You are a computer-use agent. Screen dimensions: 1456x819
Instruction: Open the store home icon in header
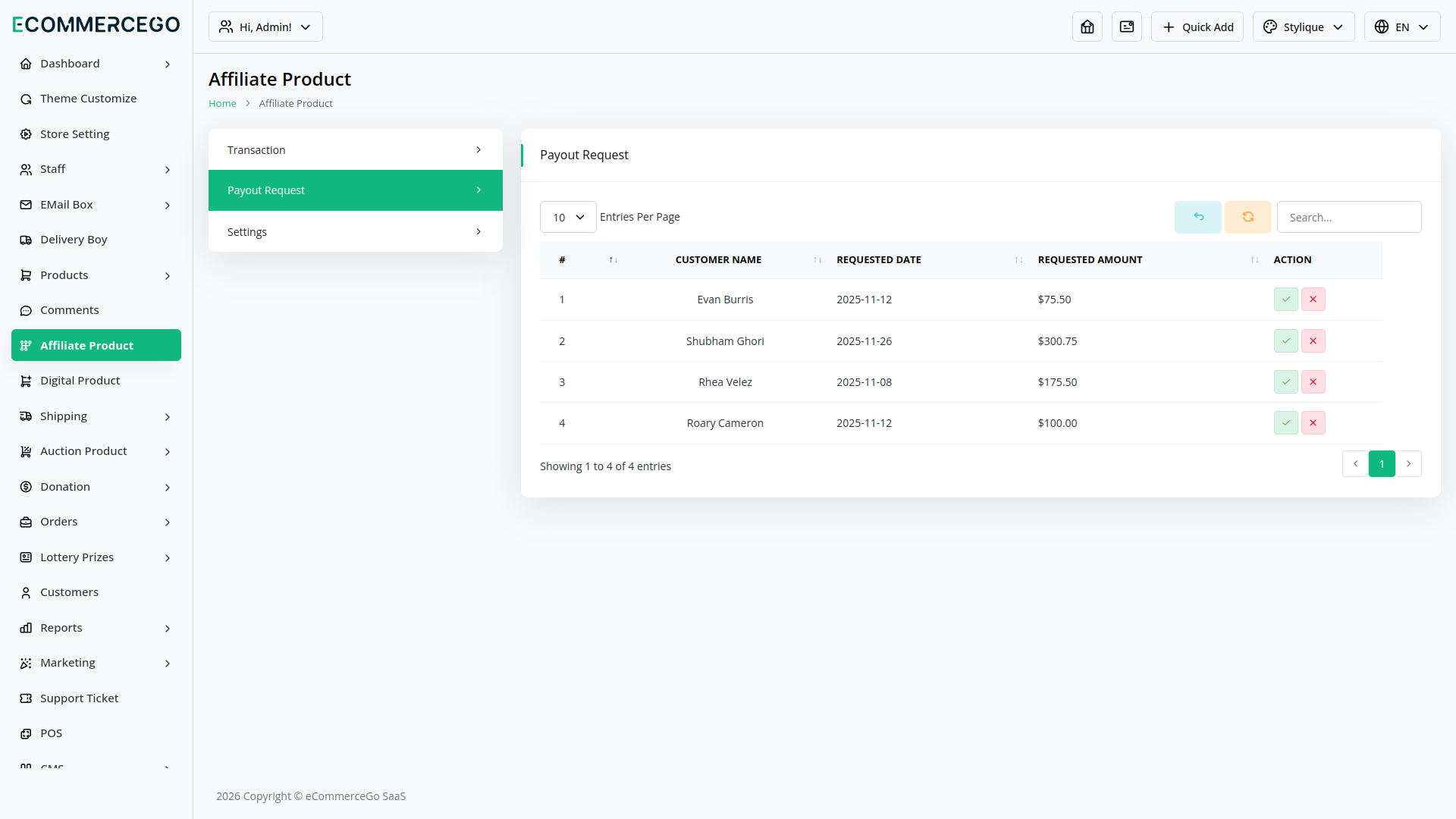tap(1087, 27)
